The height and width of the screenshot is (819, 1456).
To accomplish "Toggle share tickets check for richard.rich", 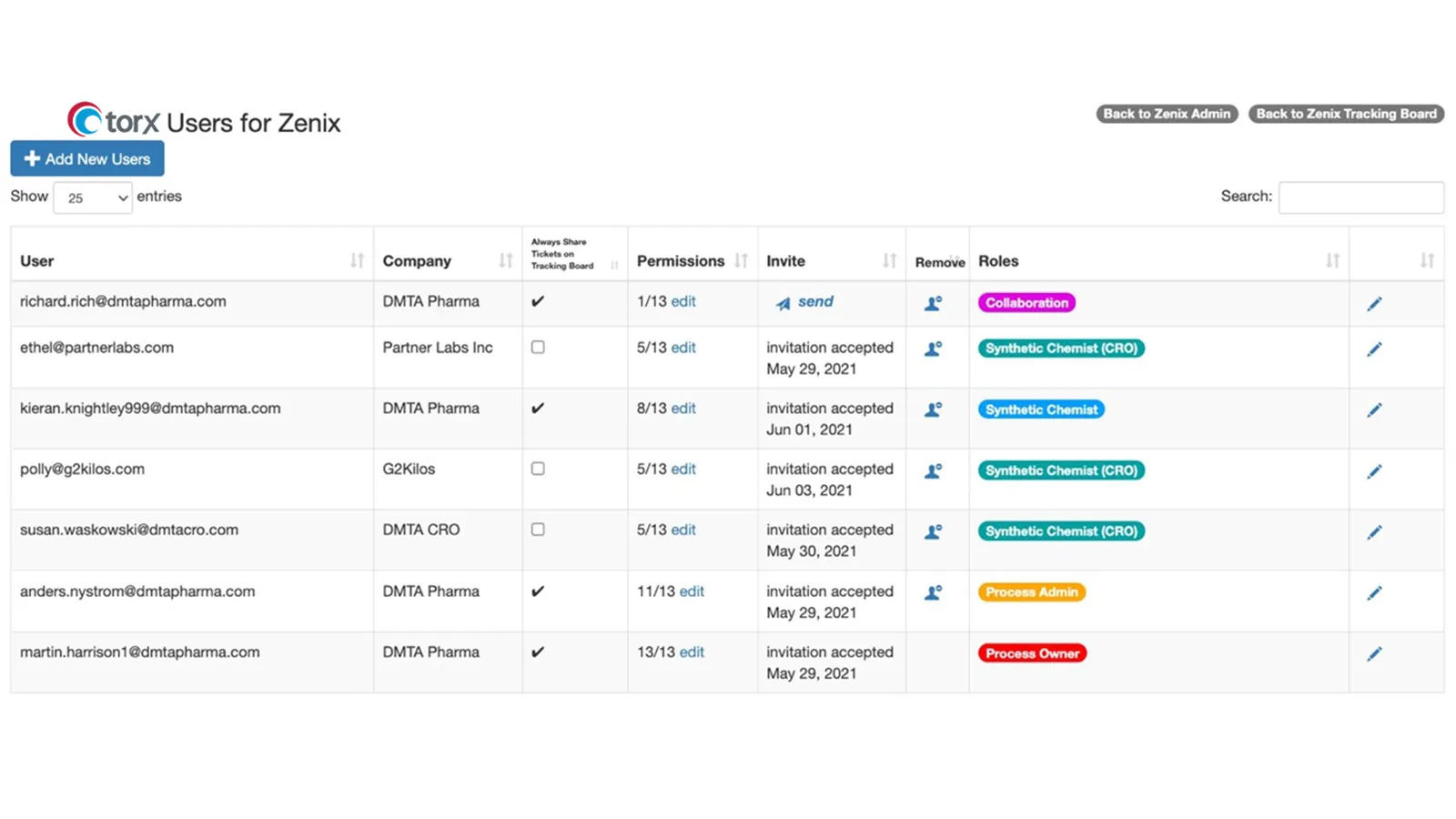I will click(x=538, y=301).
